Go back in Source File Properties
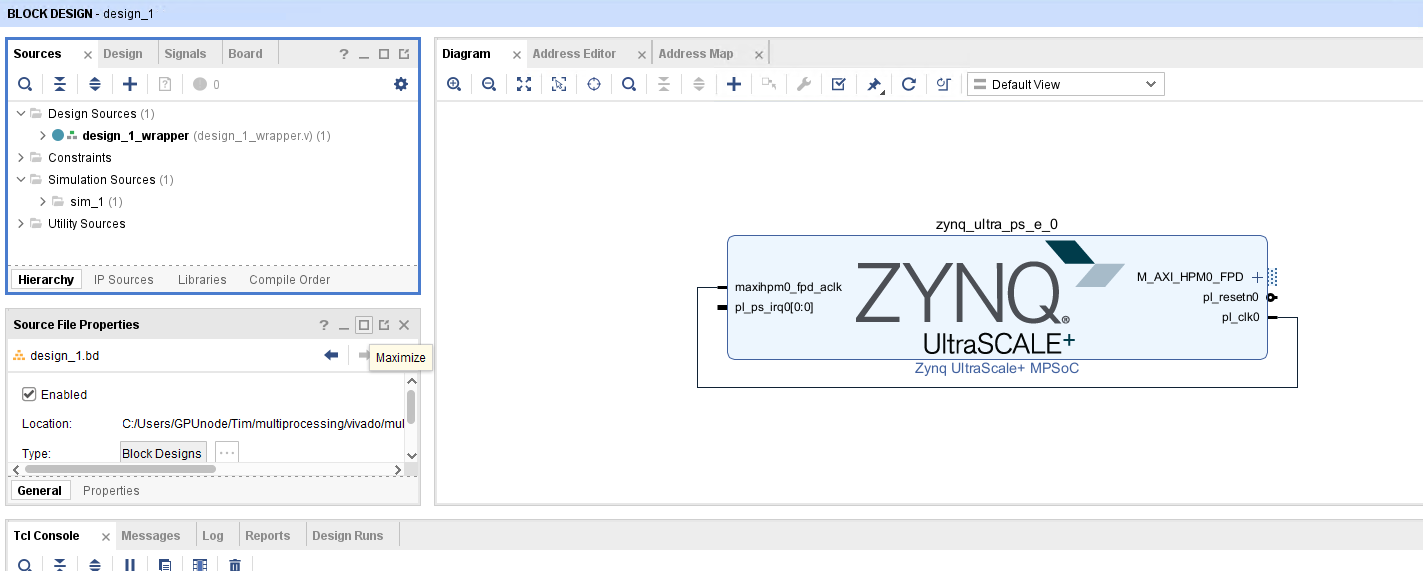 pos(331,355)
